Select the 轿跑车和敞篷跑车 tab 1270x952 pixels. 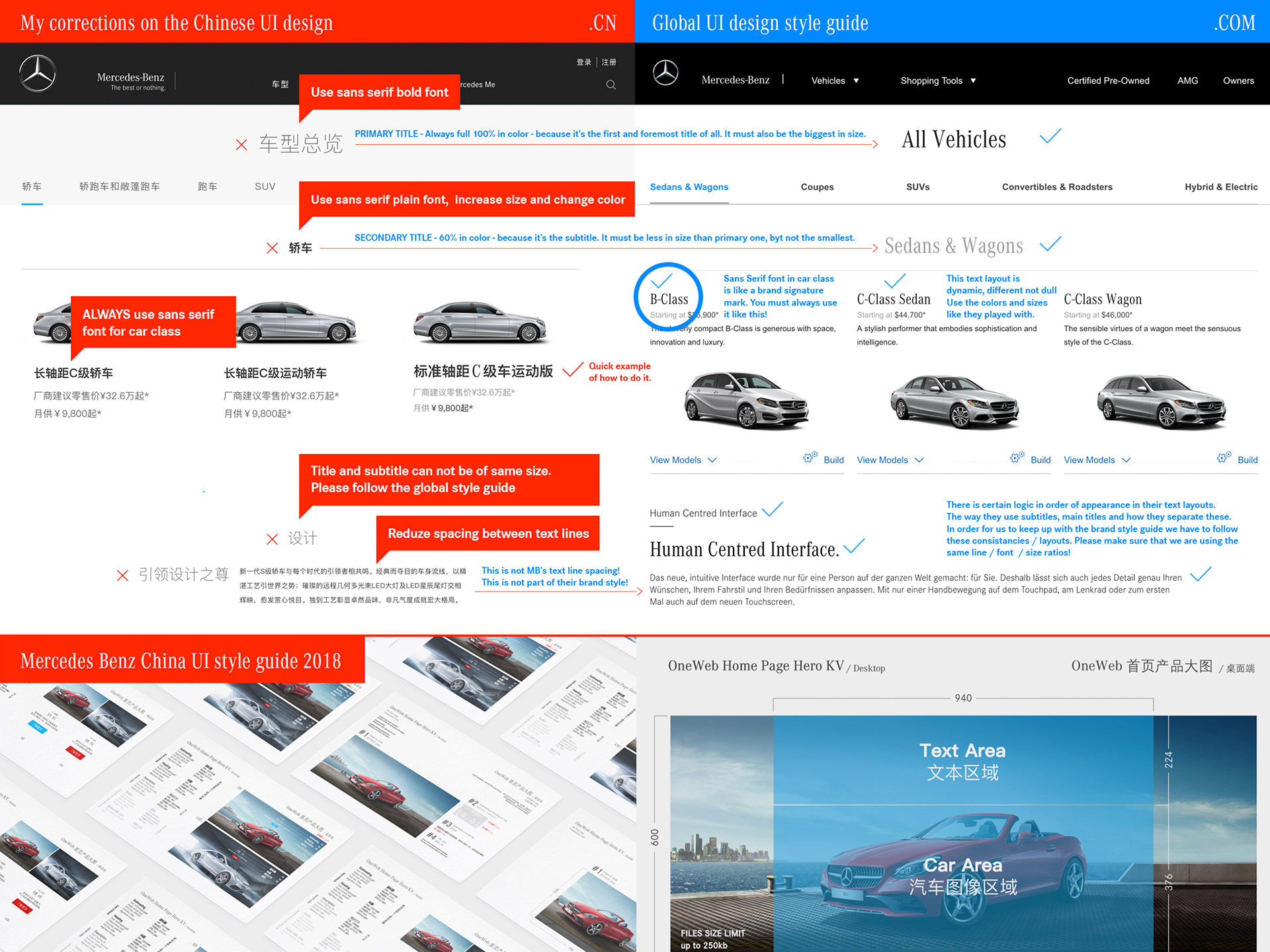pyautogui.click(x=120, y=186)
